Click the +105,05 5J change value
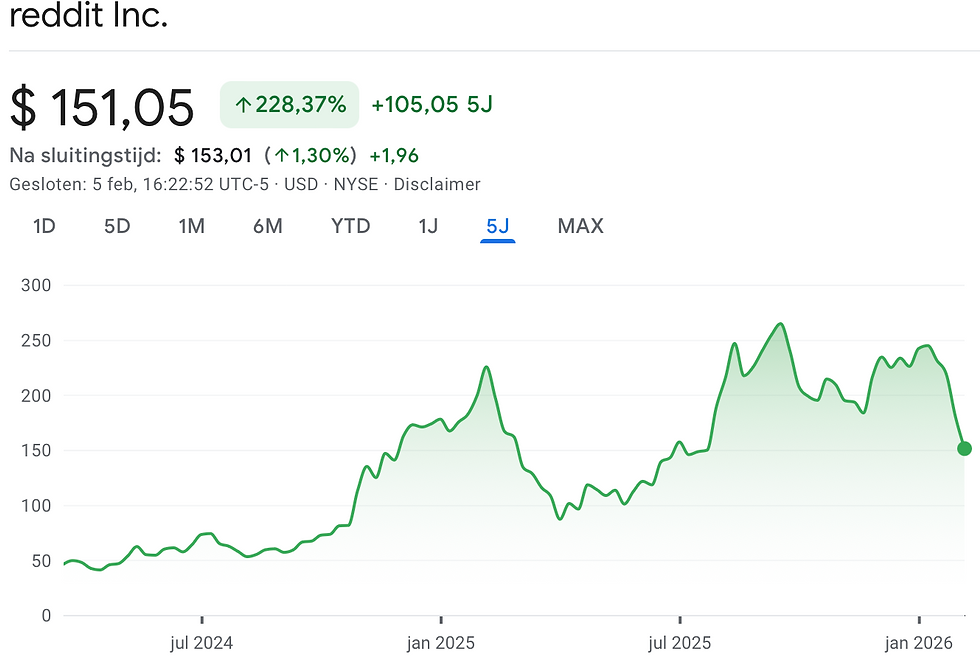This screenshot has width=980, height=668. (432, 104)
